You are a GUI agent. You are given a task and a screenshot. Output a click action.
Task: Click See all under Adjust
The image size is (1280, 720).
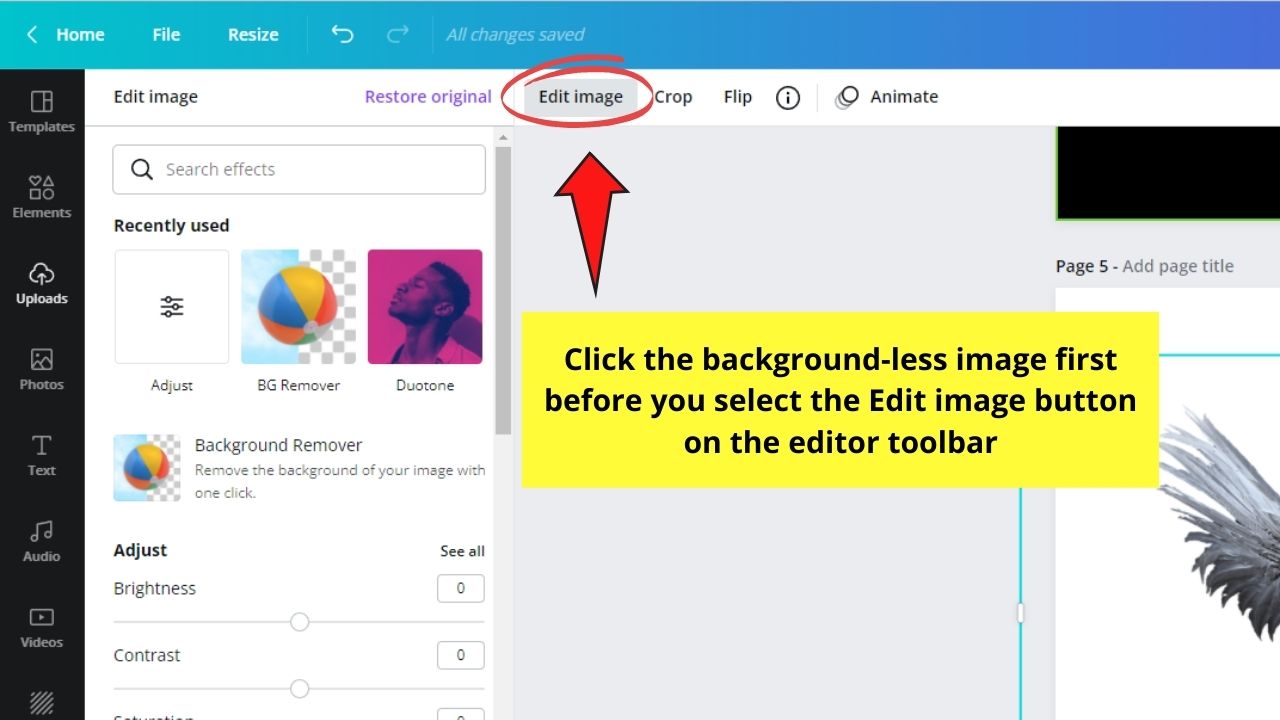pyautogui.click(x=462, y=550)
